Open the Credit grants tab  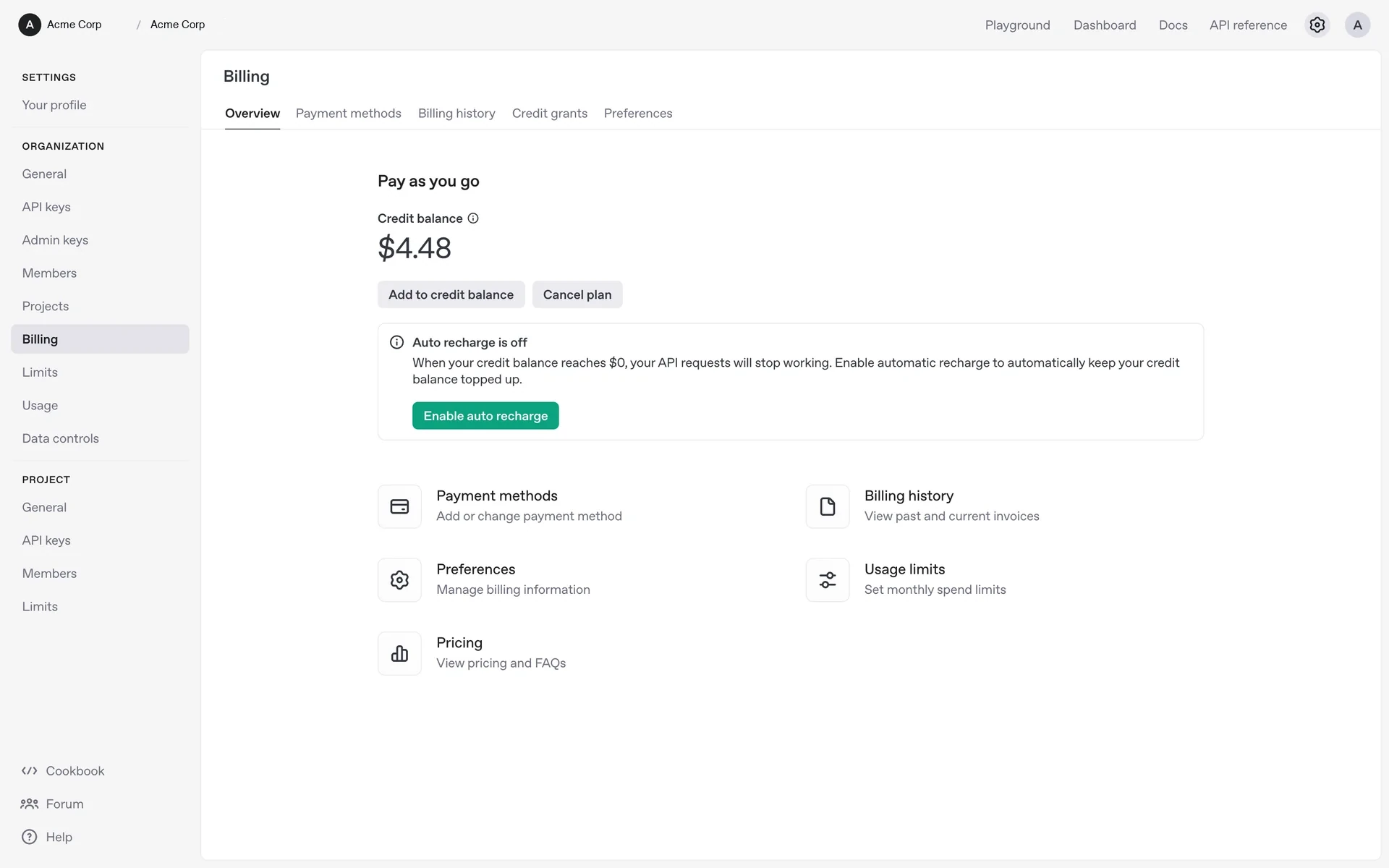click(550, 114)
